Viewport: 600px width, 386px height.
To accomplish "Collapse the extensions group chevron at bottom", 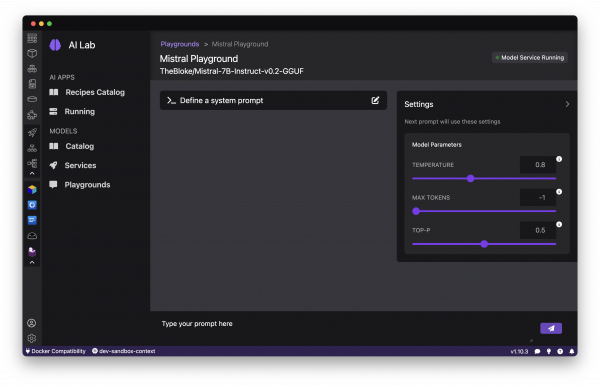I will (32, 262).
